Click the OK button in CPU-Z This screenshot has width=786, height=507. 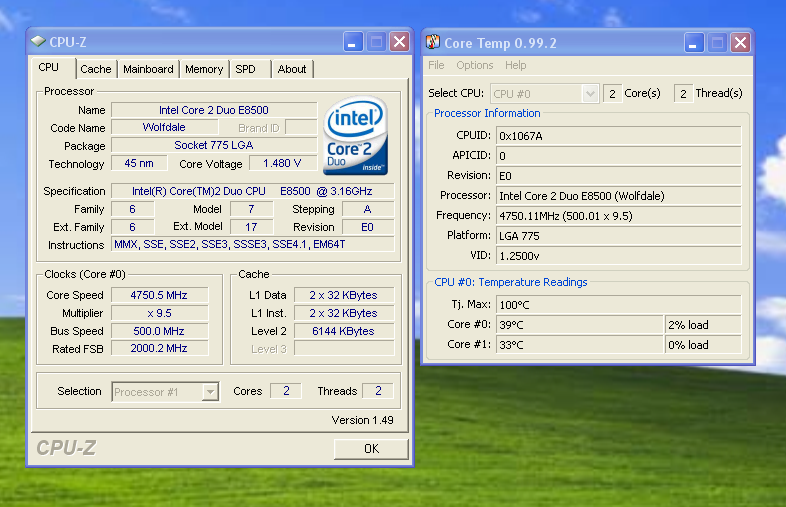(x=371, y=449)
